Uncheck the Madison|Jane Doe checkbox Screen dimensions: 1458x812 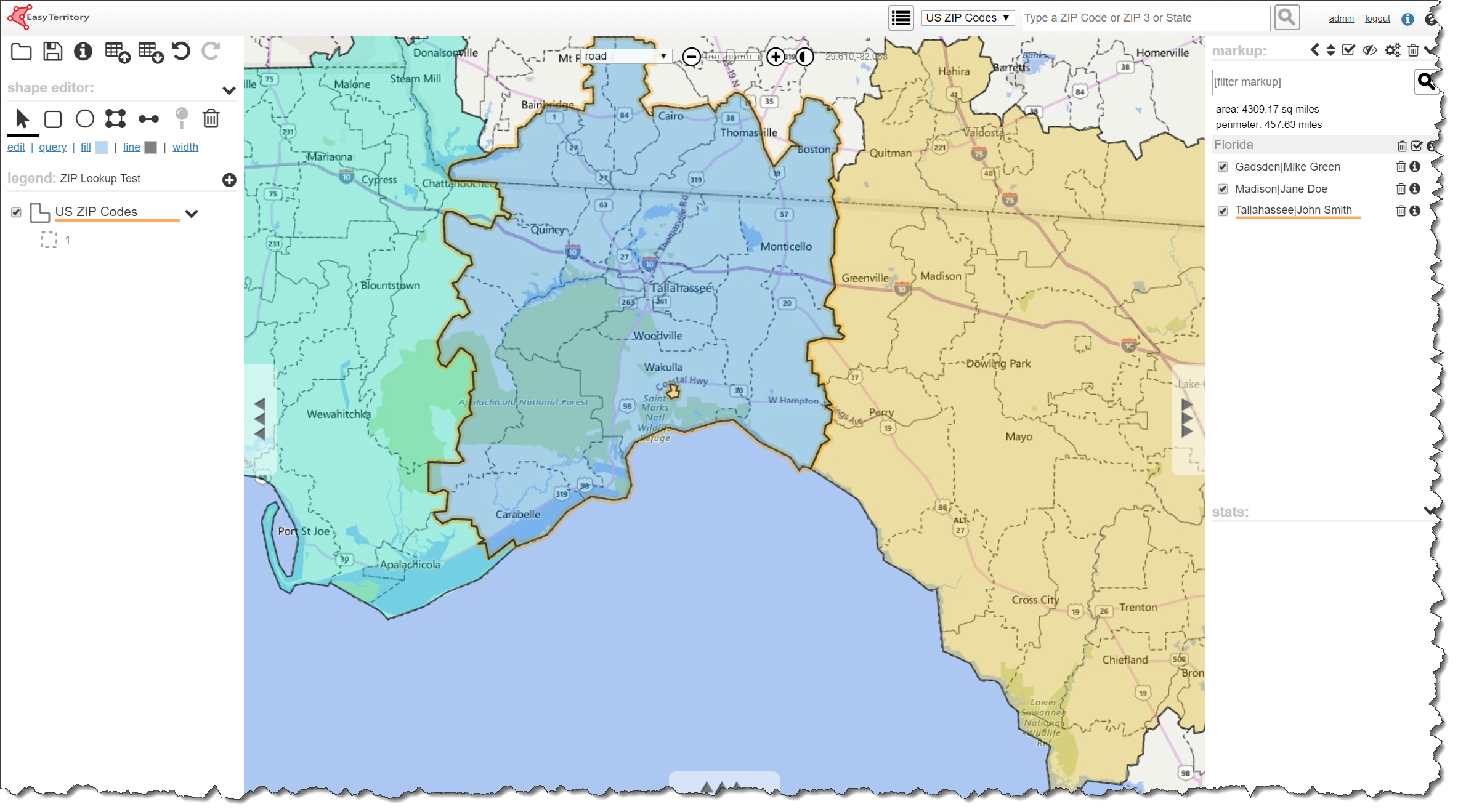tap(1223, 189)
